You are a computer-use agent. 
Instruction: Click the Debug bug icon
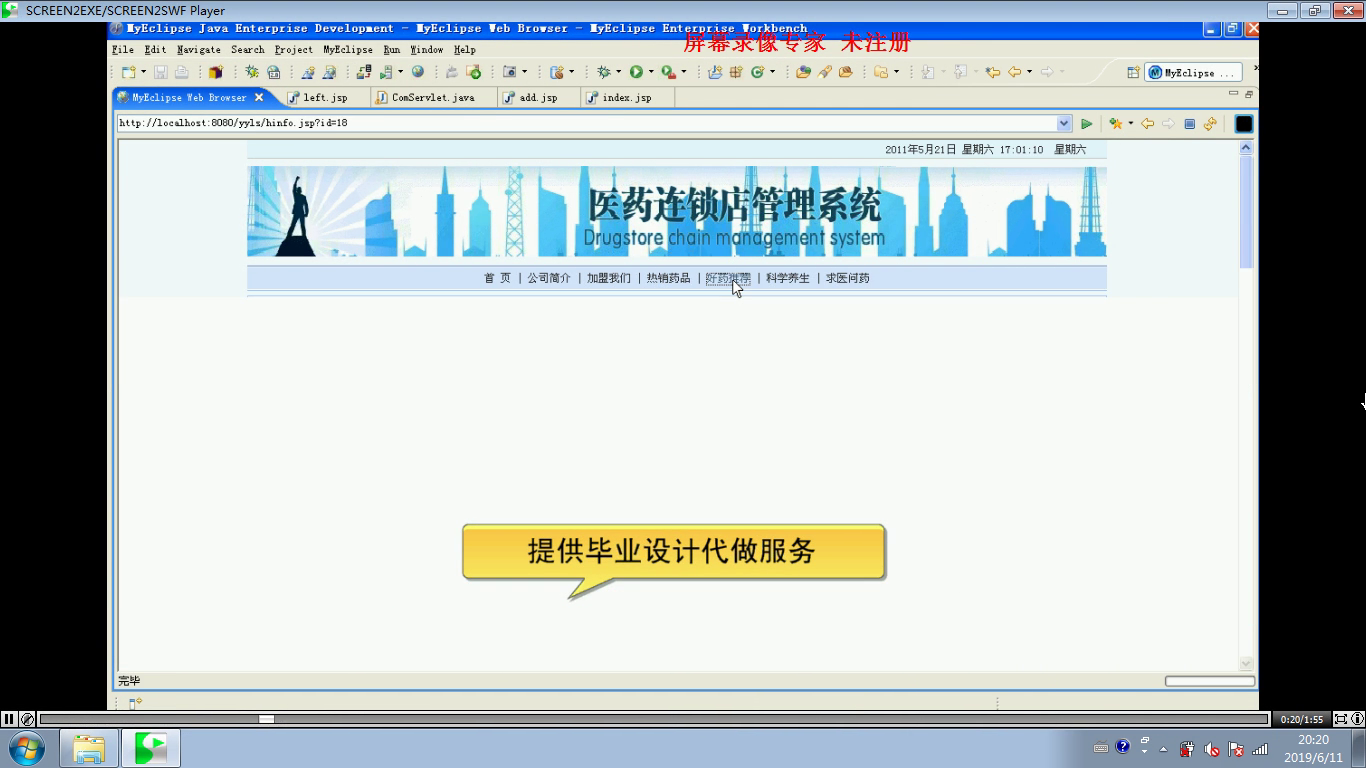(x=603, y=72)
